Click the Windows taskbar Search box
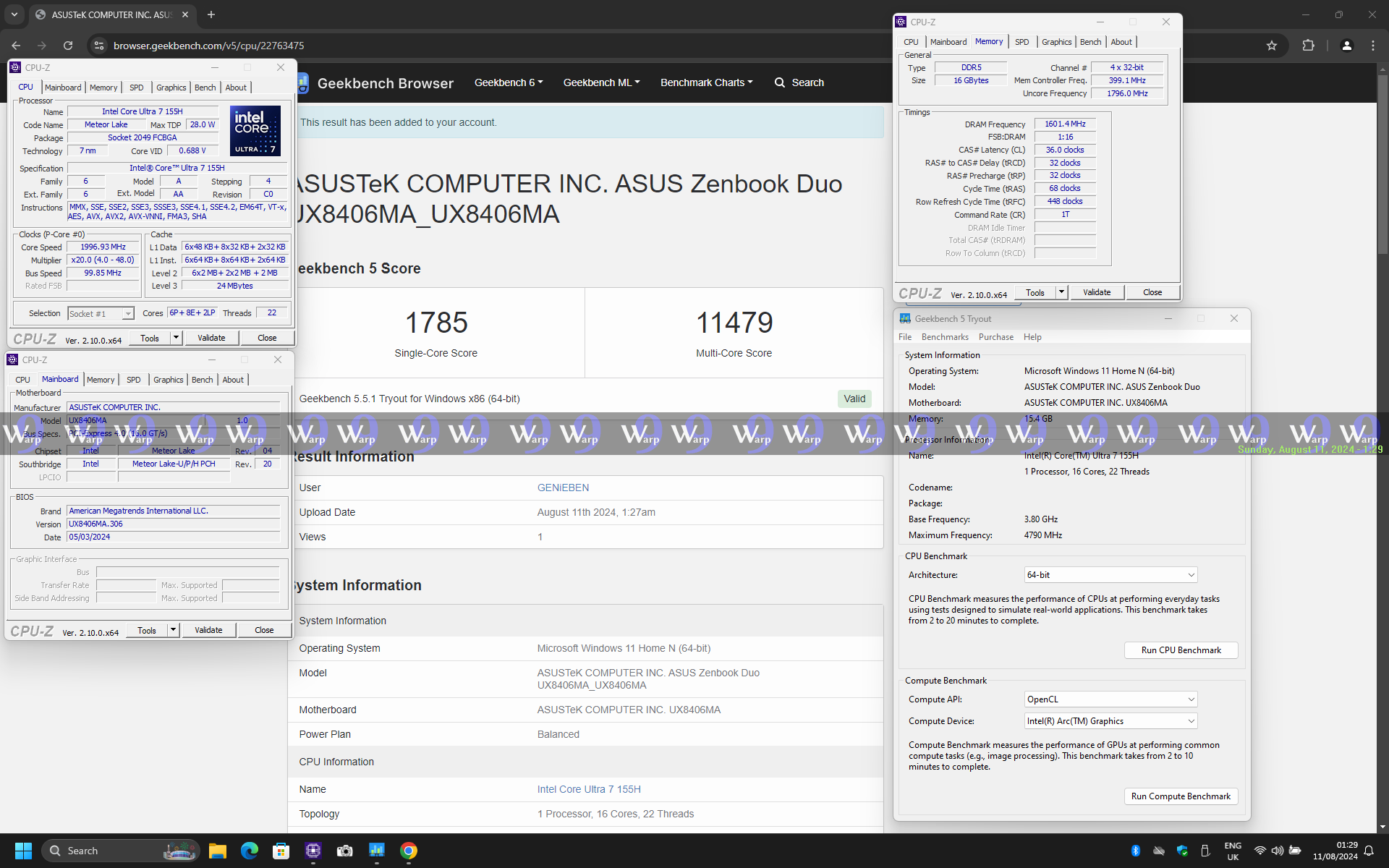 [120, 851]
